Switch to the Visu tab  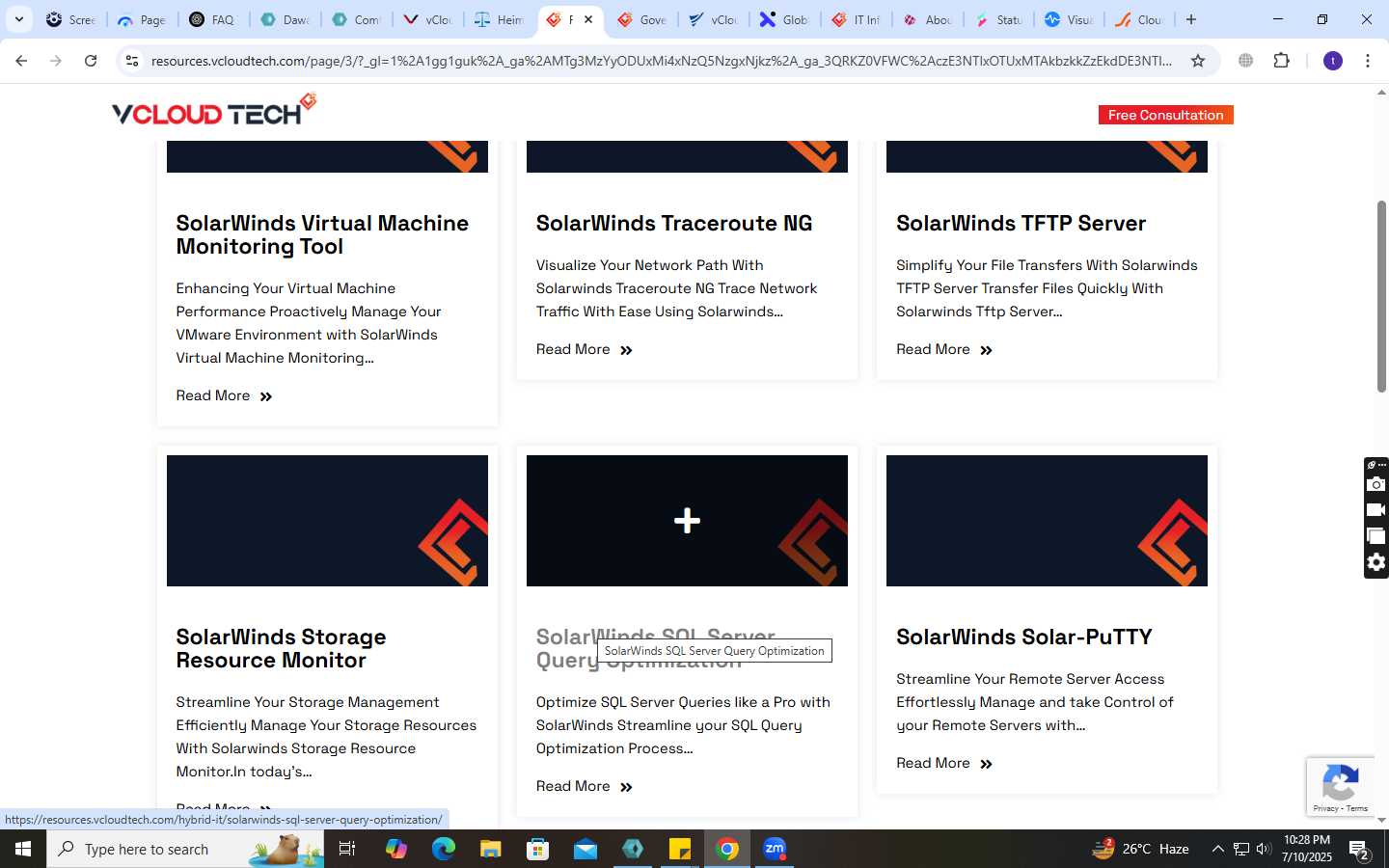coord(1069,19)
